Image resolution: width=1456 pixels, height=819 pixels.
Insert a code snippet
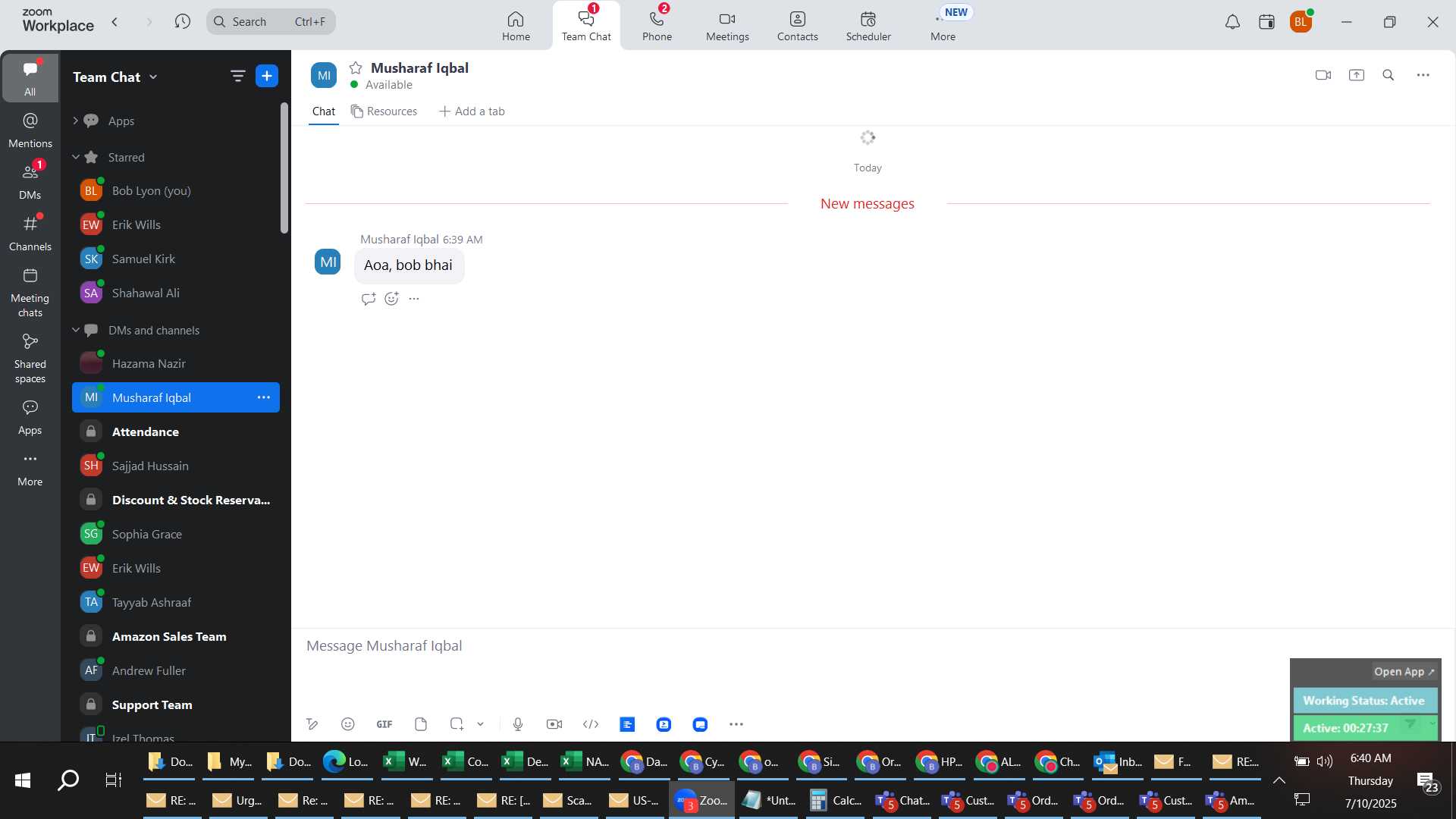point(591,724)
